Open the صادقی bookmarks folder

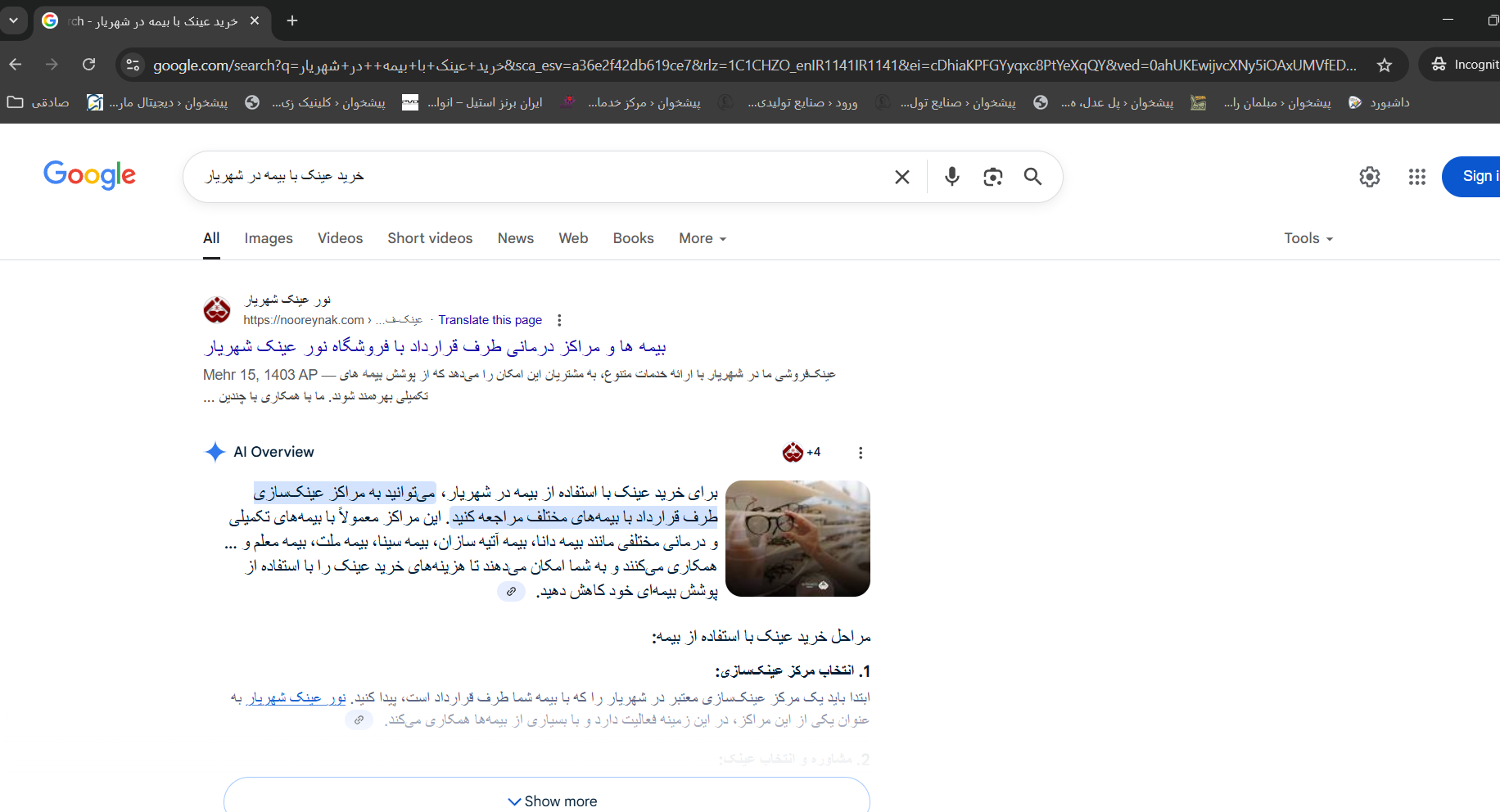point(38,102)
